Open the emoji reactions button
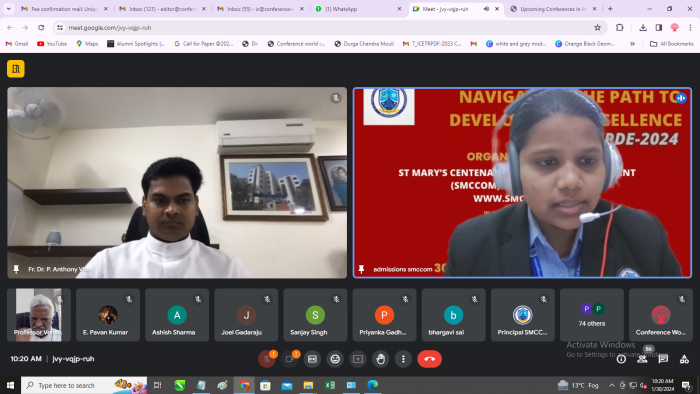 [x=335, y=359]
